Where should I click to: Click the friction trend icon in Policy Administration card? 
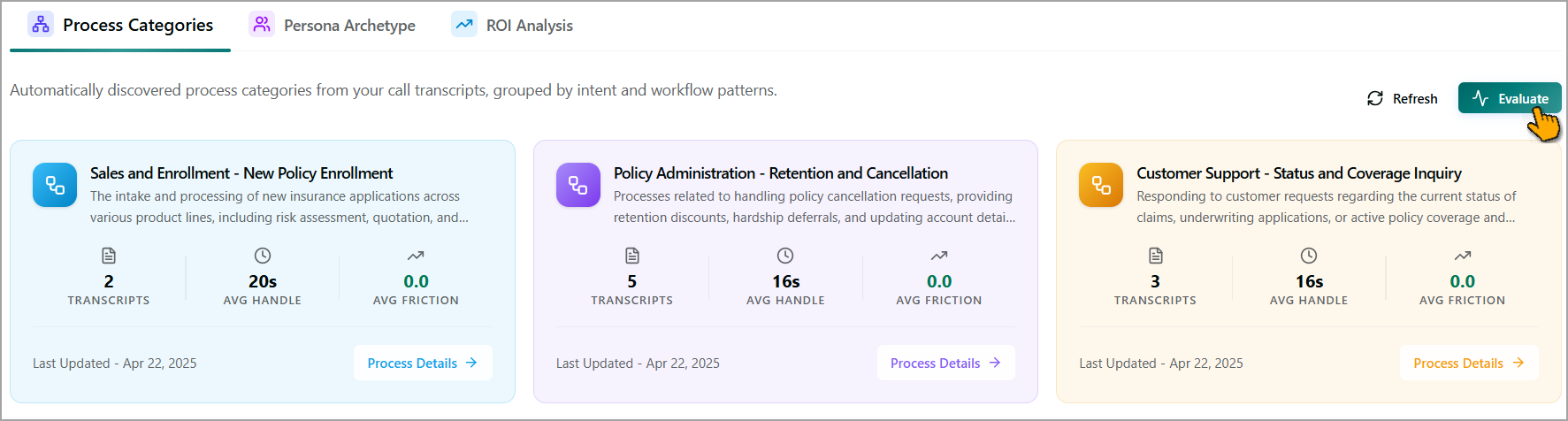[939, 256]
